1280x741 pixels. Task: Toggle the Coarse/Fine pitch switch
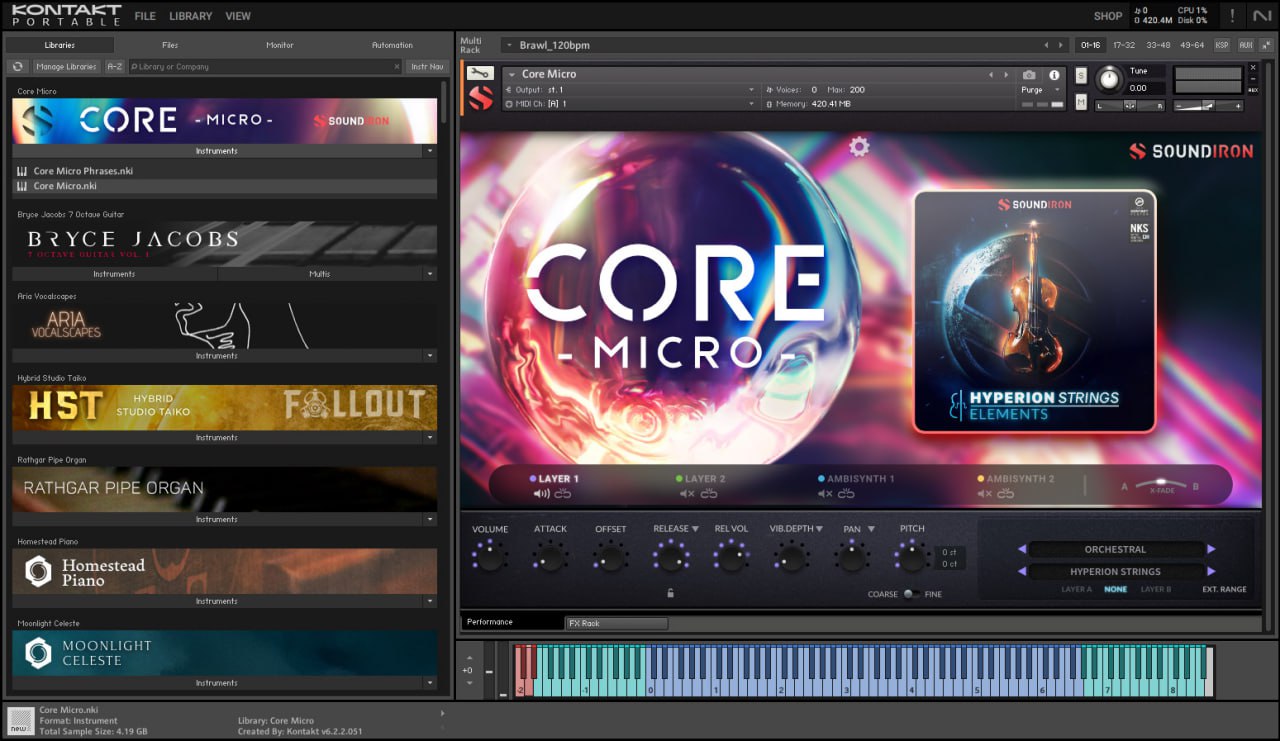[x=911, y=594]
